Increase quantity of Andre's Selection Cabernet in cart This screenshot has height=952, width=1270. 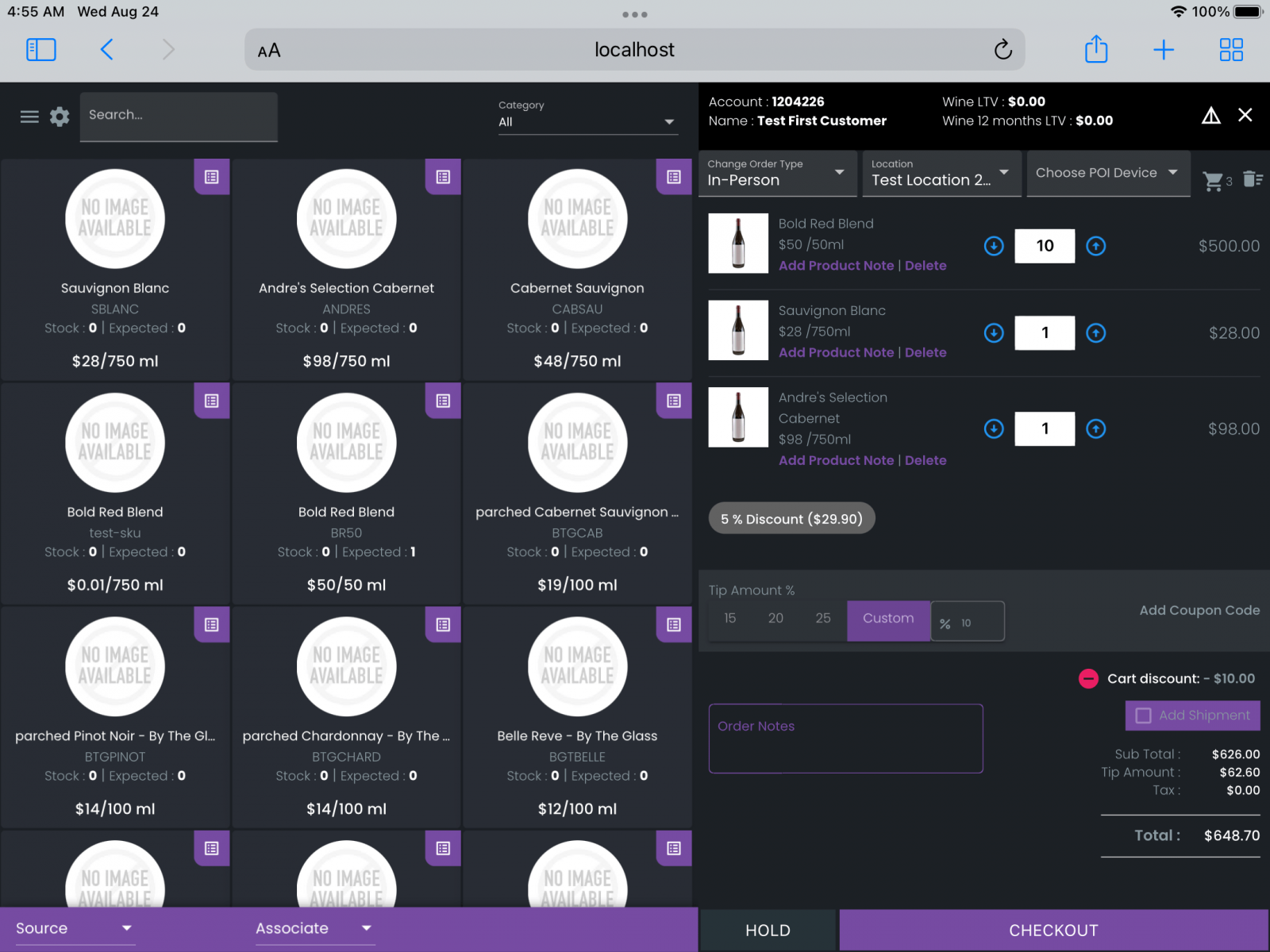[1096, 429]
